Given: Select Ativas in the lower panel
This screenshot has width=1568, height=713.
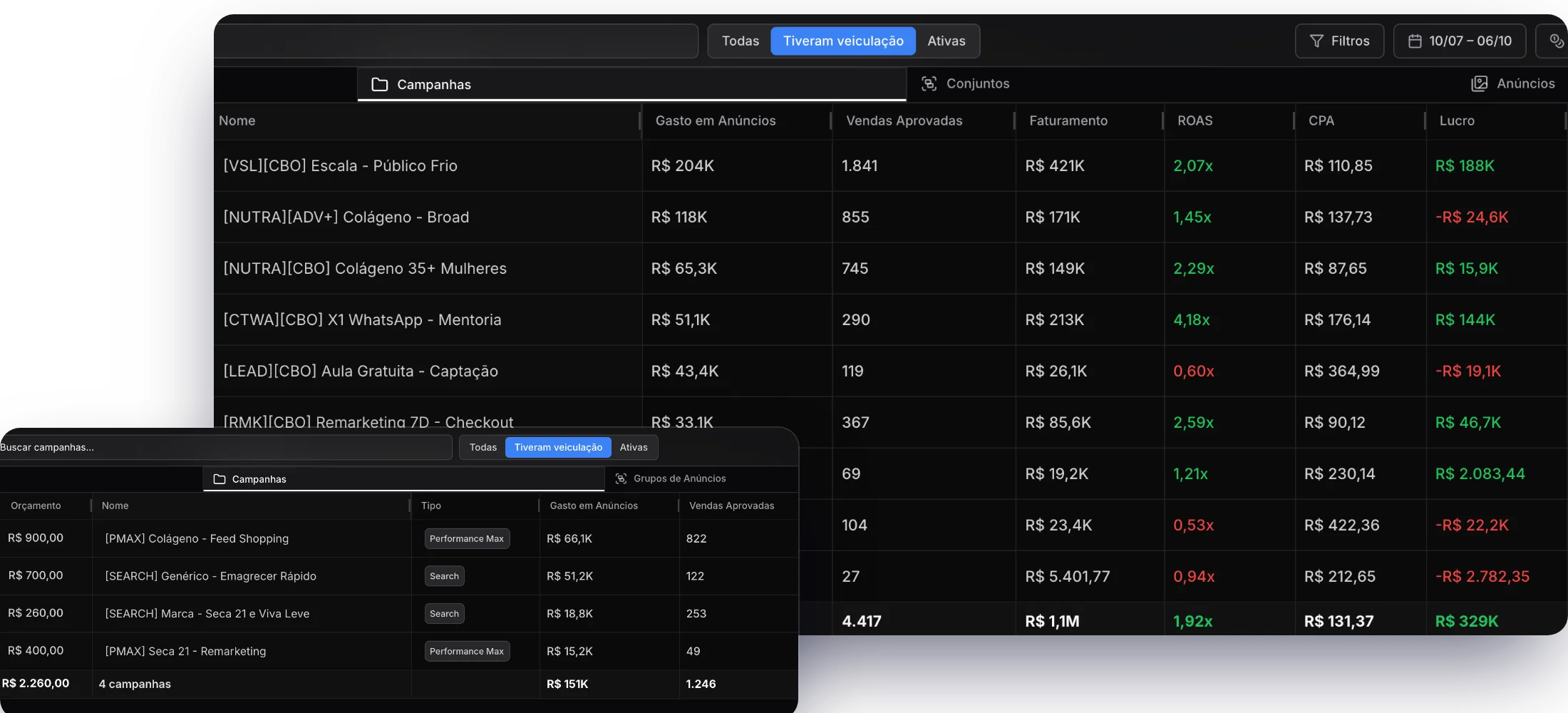Looking at the screenshot, I should (x=634, y=447).
